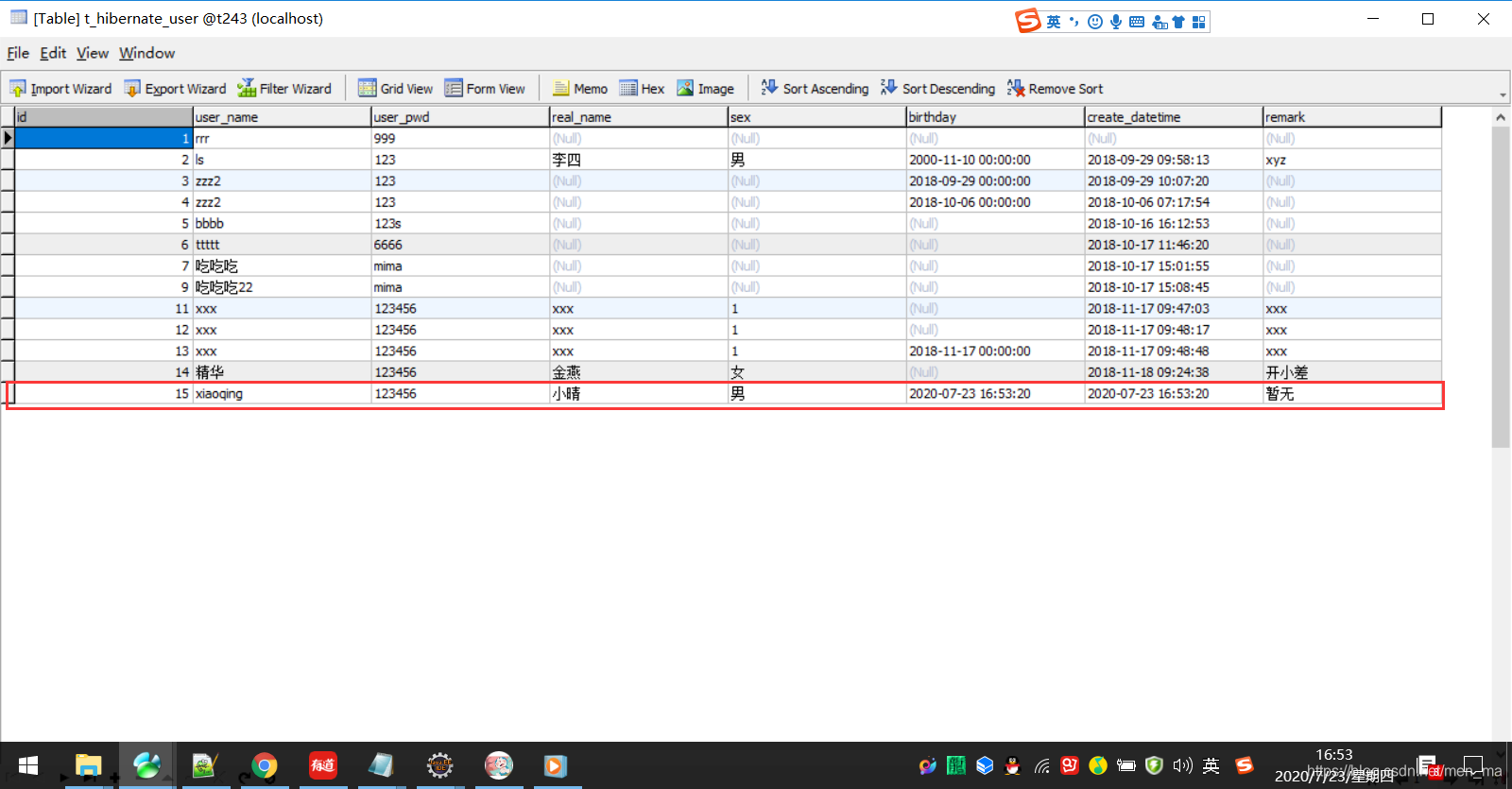Click the sex column header
This screenshot has width=1512, height=789.
point(817,117)
